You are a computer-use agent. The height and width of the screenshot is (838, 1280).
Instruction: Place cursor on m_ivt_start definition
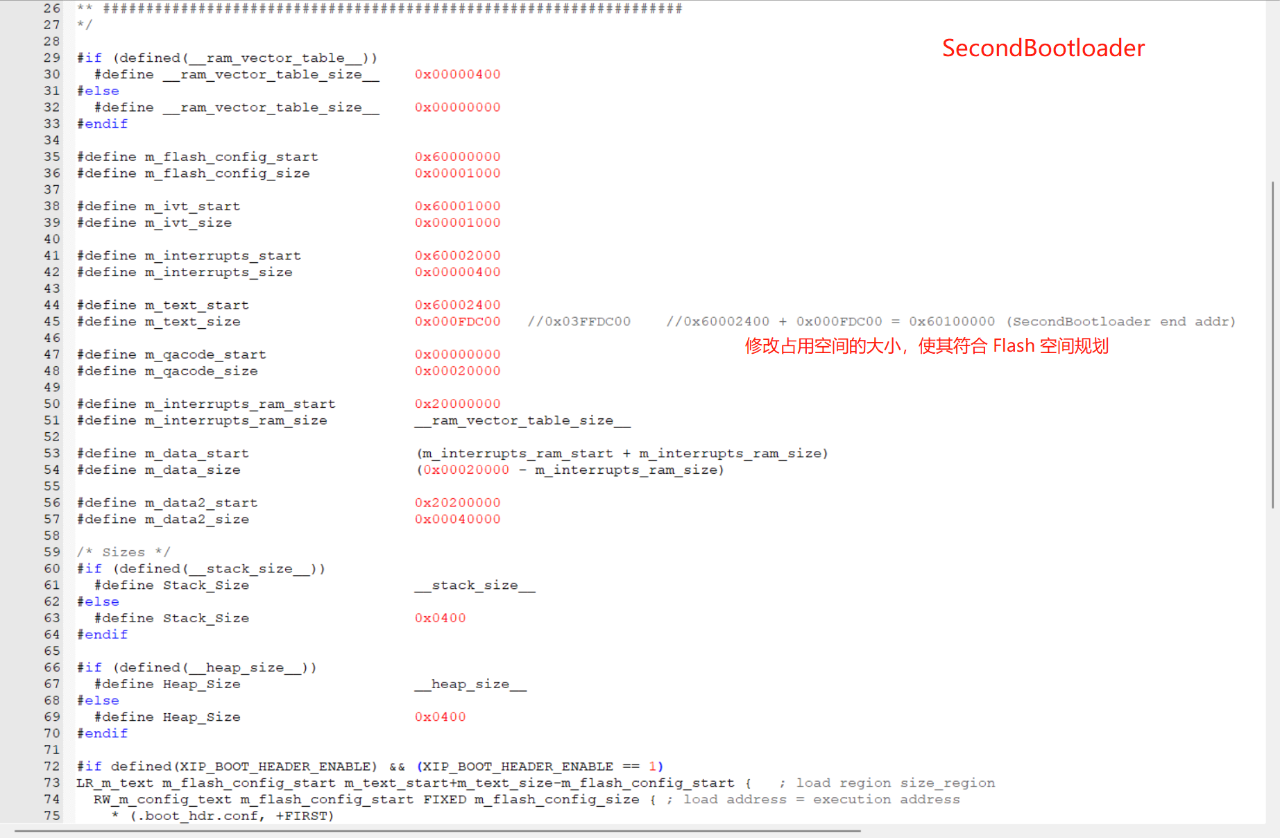pyautogui.click(x=192, y=206)
